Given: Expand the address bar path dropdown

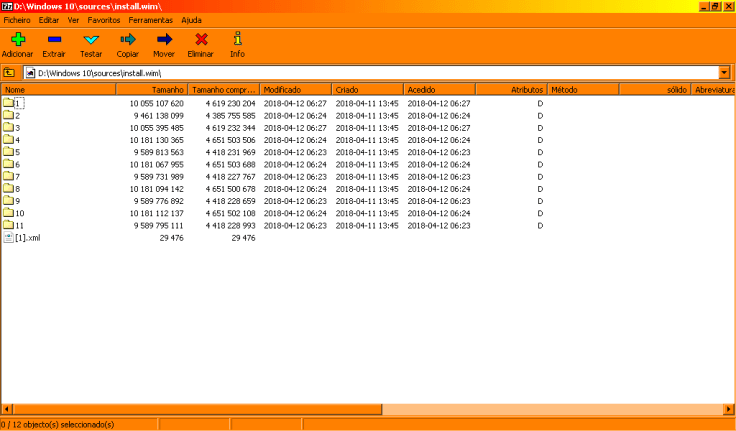Looking at the screenshot, I should coord(724,73).
